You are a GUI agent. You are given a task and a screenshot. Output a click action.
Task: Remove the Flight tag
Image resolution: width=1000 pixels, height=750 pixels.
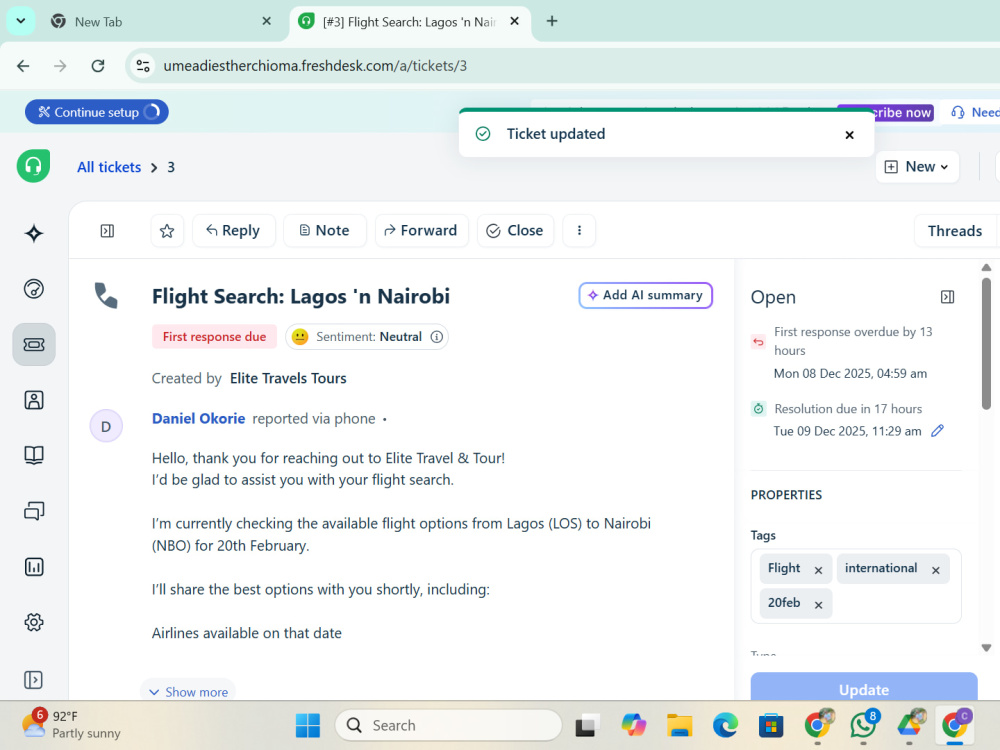(x=818, y=570)
